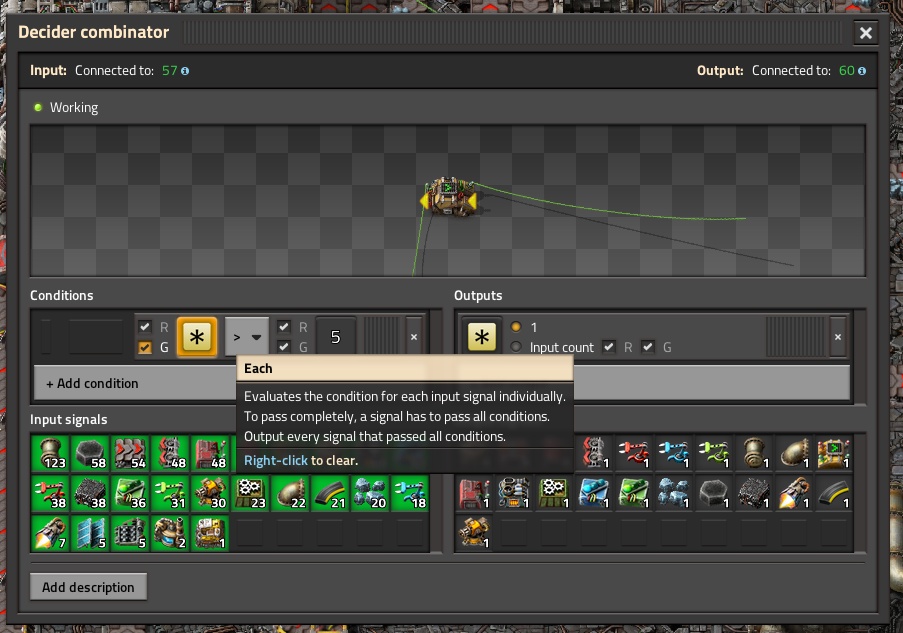Select the iron ore output signal

(674, 494)
